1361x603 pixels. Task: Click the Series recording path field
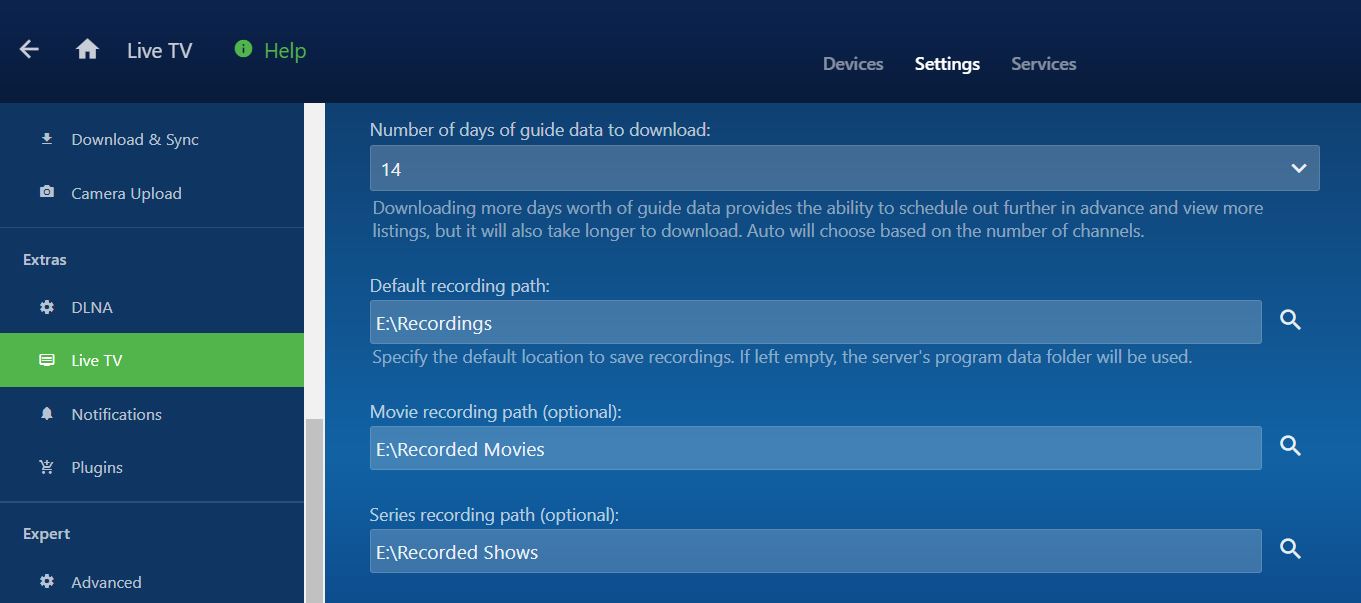pos(815,551)
